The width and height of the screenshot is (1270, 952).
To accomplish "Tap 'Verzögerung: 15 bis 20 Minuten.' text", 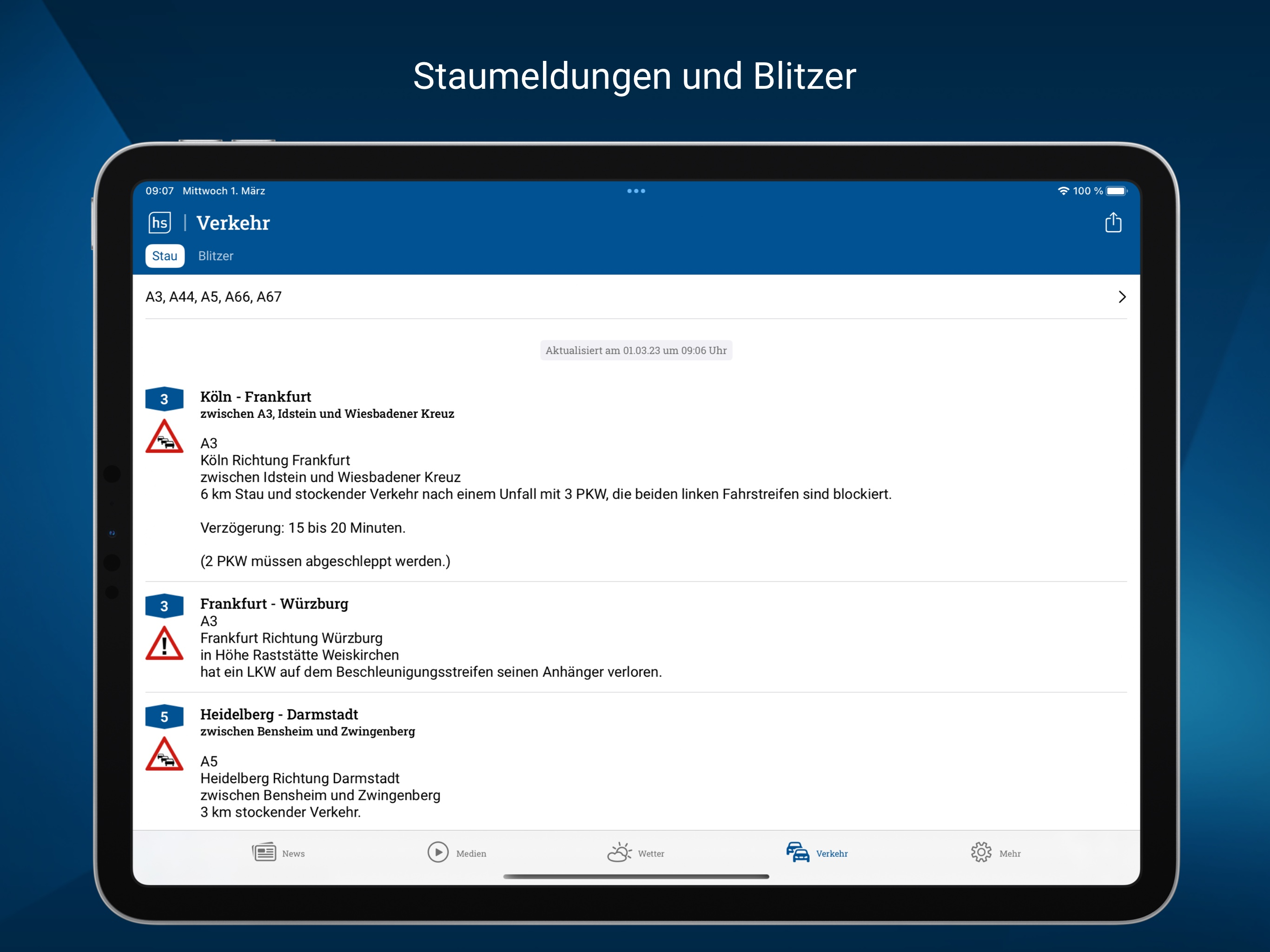I will 303,528.
